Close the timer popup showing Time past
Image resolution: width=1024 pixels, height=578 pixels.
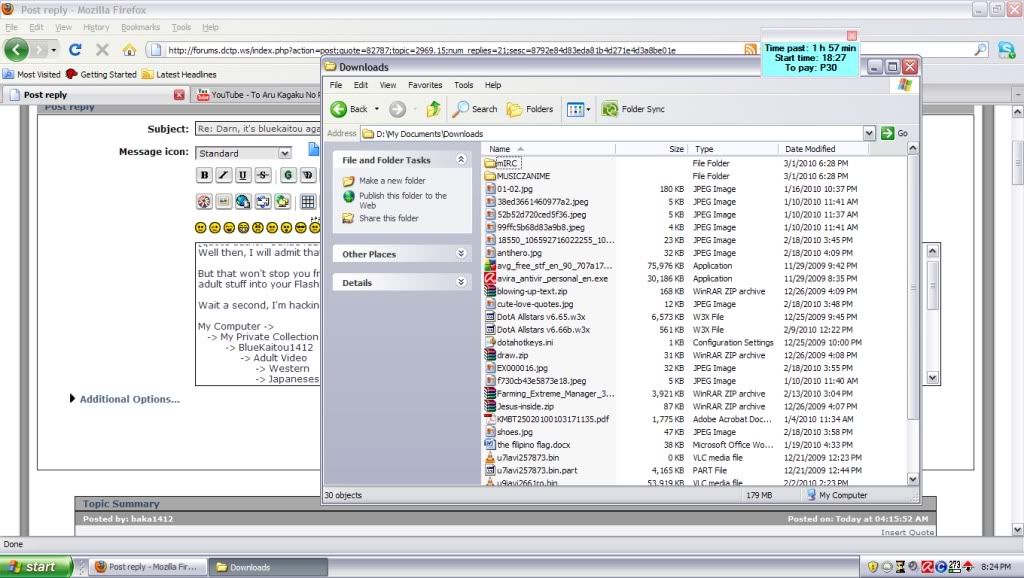pos(852,36)
